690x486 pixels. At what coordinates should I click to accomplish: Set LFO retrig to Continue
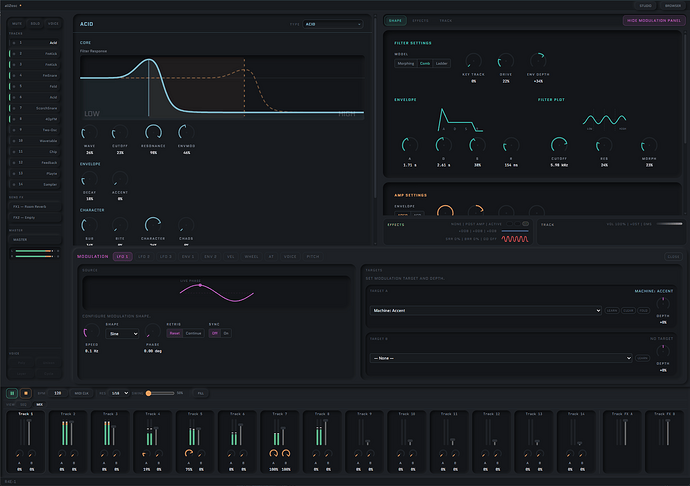point(193,333)
